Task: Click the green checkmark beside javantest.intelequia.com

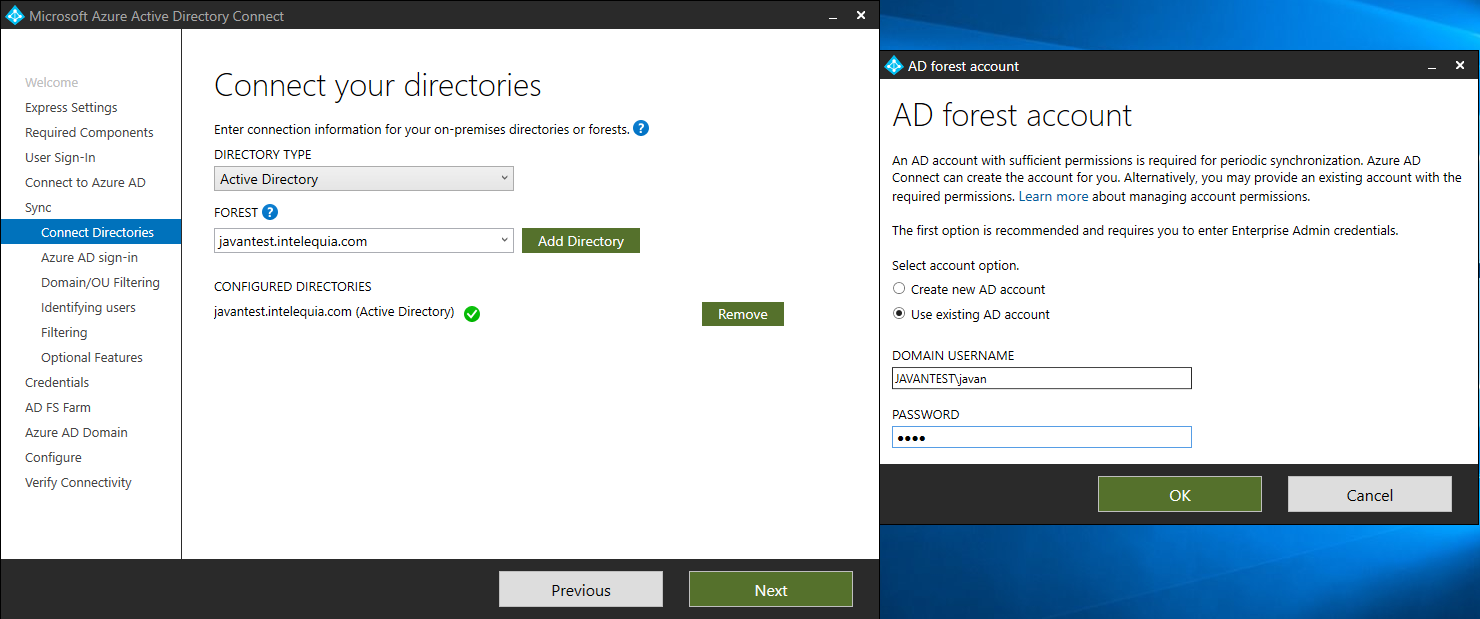Action: [471, 313]
